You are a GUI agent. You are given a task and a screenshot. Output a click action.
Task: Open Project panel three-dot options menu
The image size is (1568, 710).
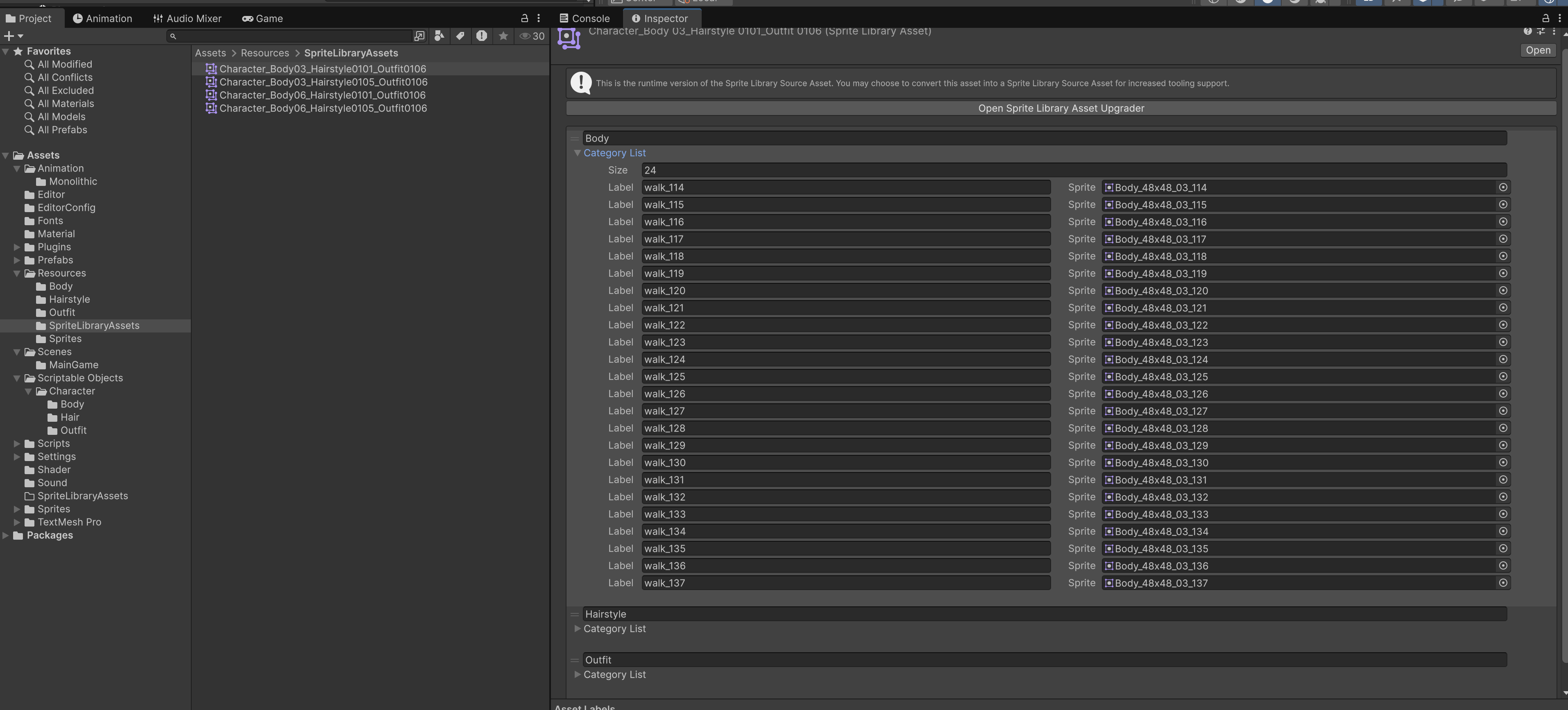point(538,18)
